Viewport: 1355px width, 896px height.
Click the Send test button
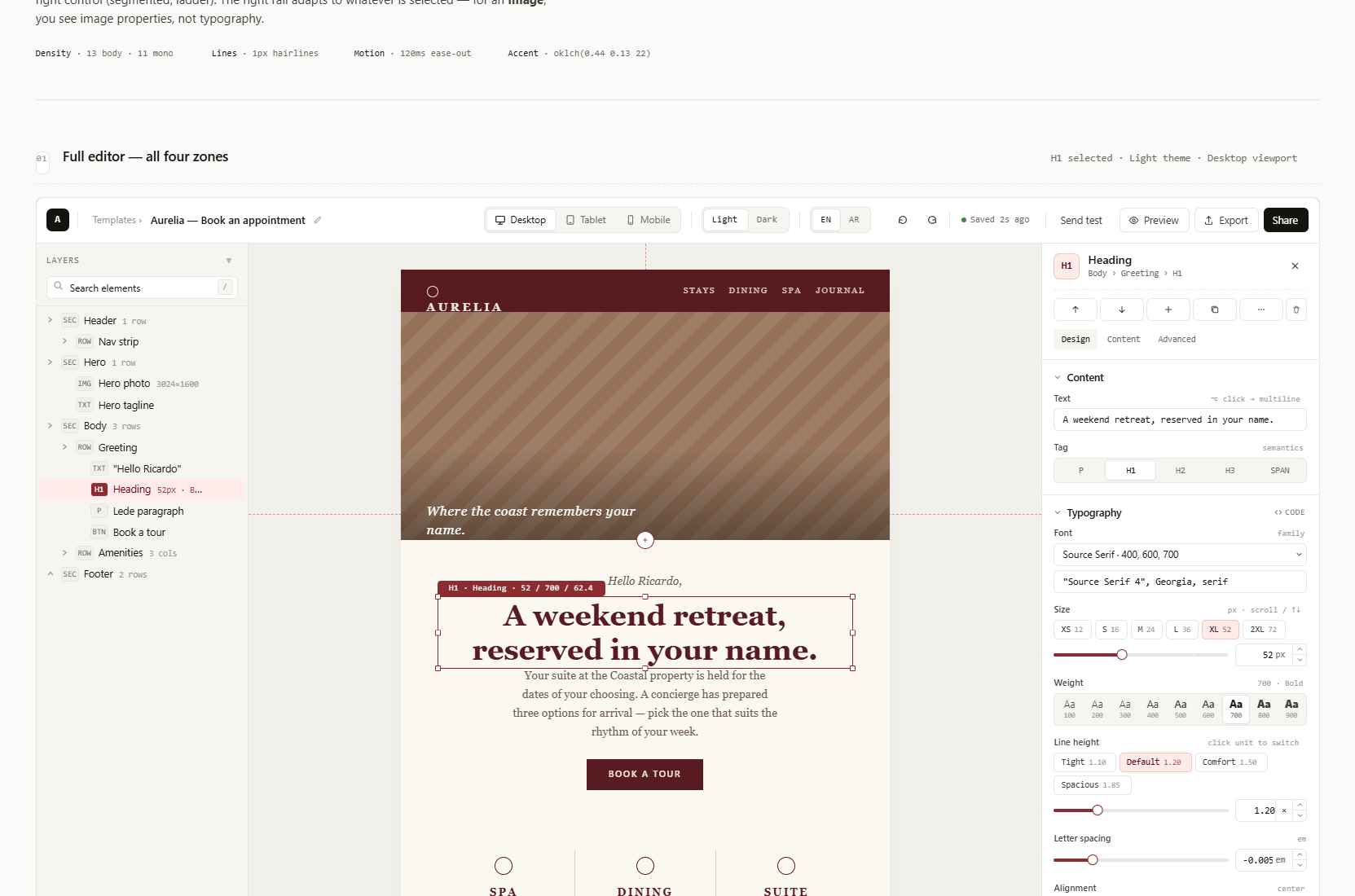click(1080, 221)
